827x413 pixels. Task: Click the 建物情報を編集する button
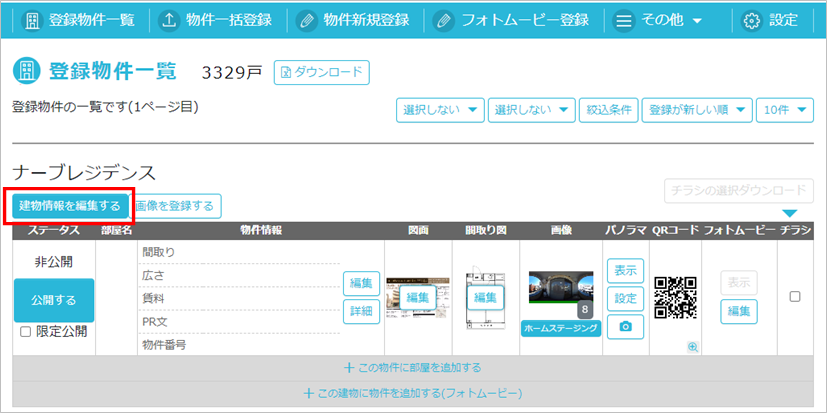click(69, 206)
